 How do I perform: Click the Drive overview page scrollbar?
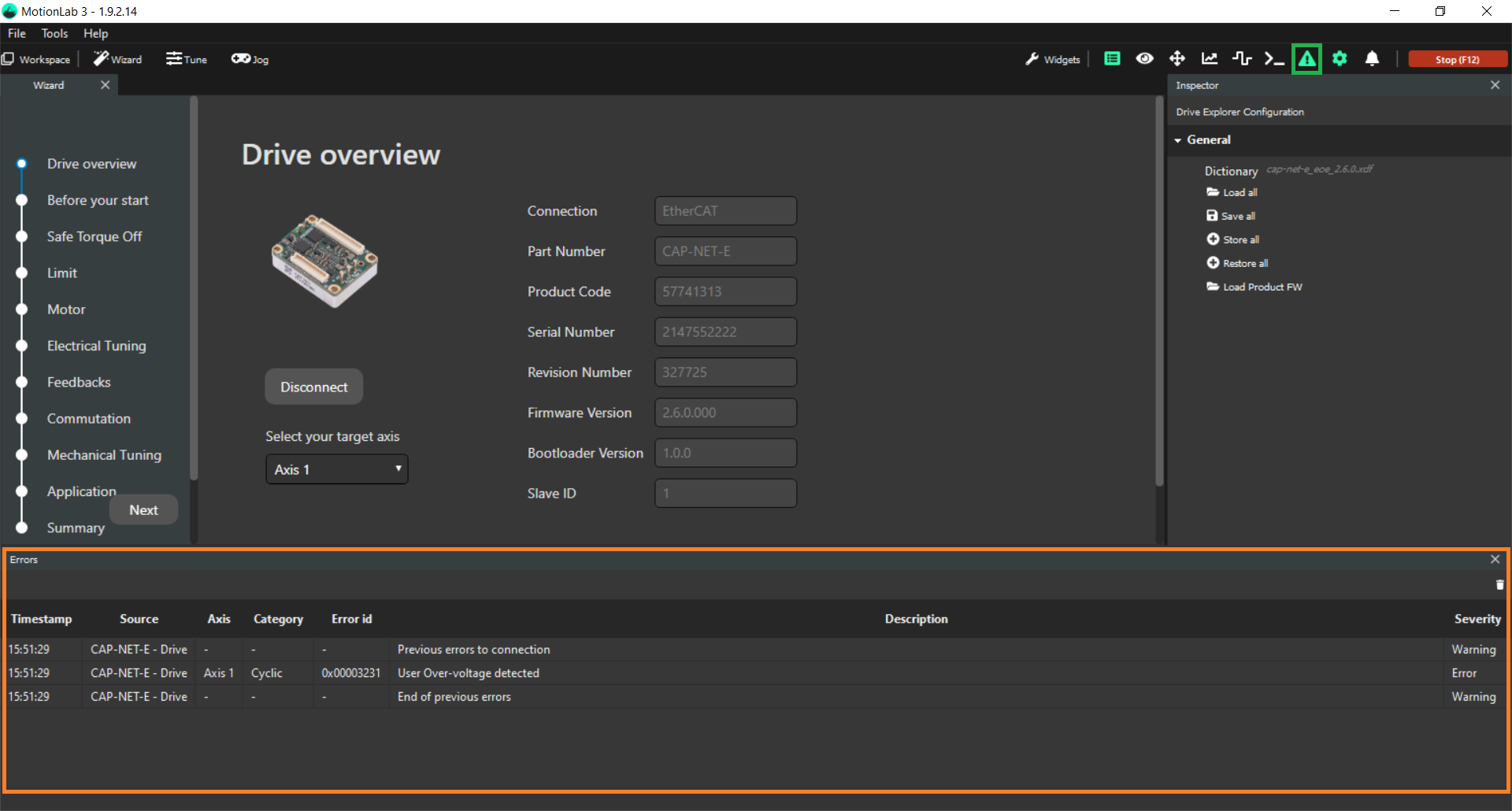(1159, 291)
